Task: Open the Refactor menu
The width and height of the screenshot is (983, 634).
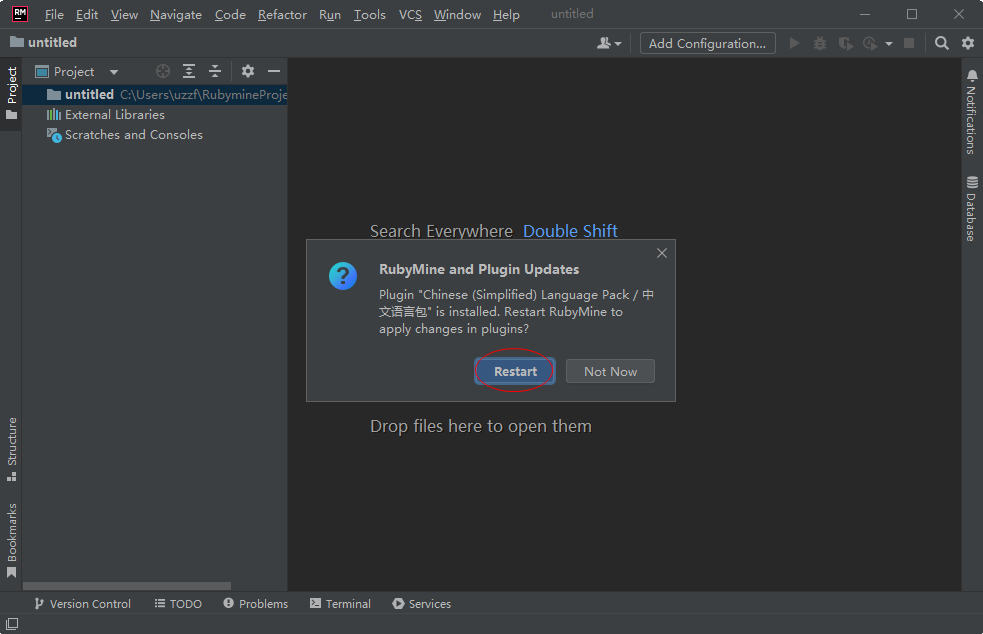Action: point(282,14)
